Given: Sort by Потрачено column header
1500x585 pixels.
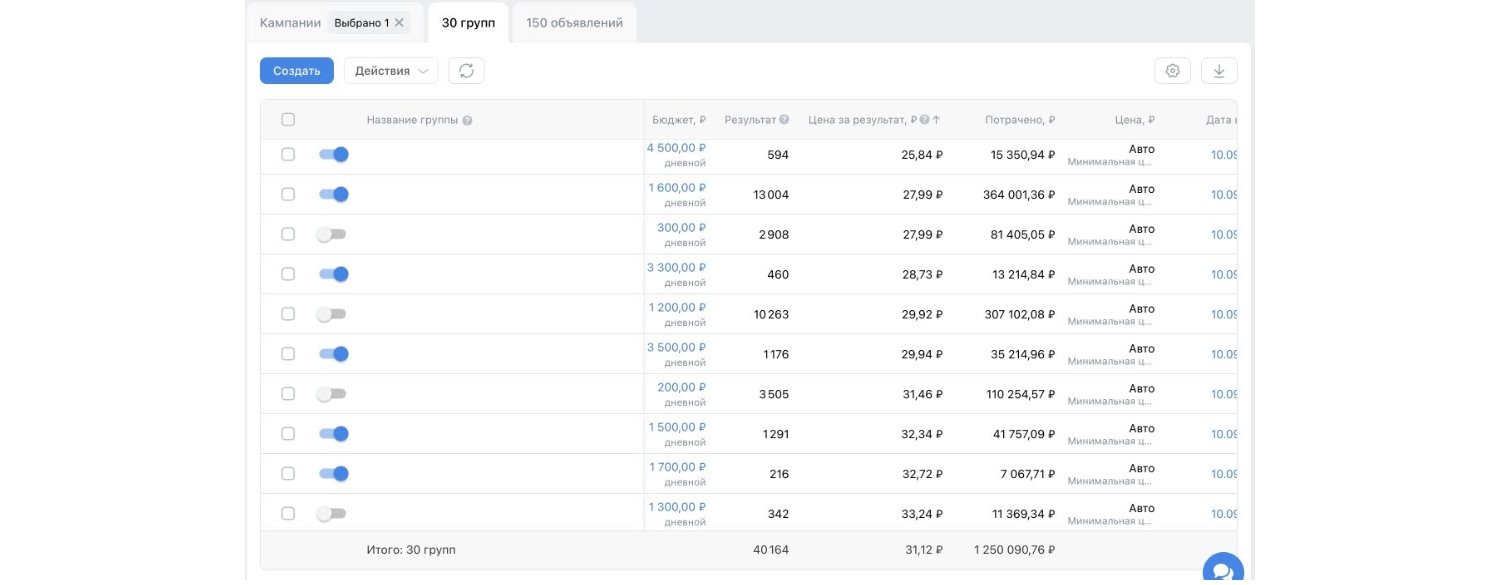Looking at the screenshot, I should coord(1019,120).
